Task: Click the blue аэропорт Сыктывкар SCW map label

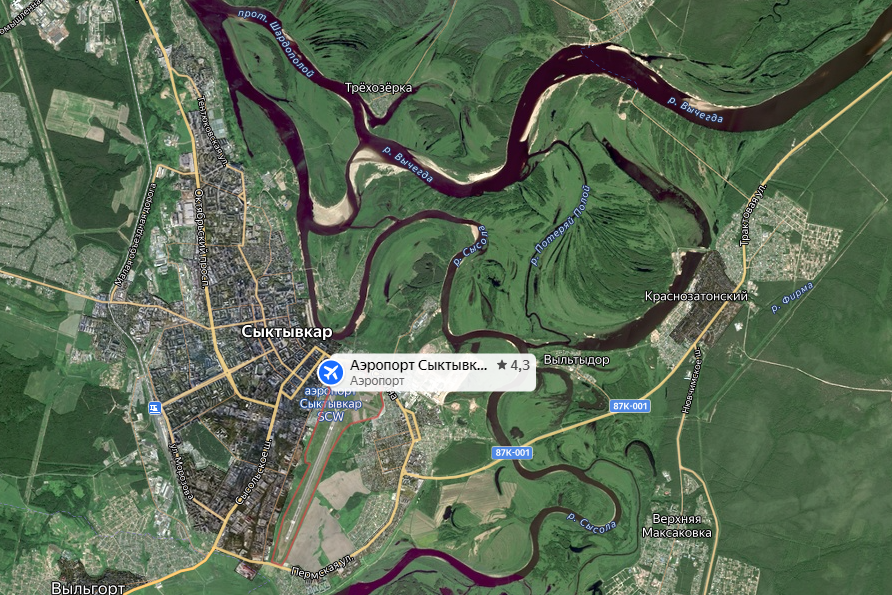Action: tap(331, 404)
